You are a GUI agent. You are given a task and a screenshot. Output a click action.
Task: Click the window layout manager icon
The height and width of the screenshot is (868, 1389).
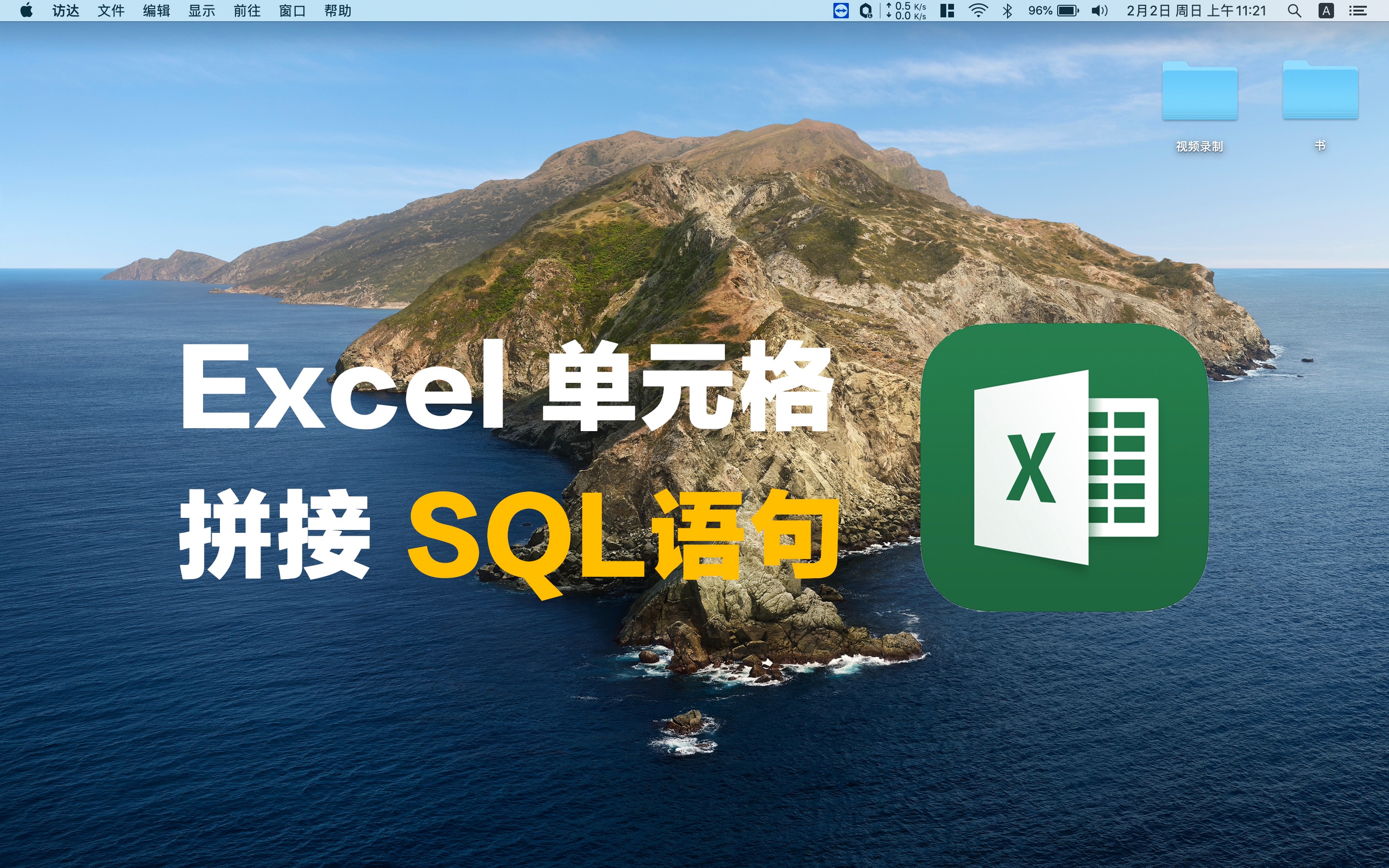click(x=947, y=10)
